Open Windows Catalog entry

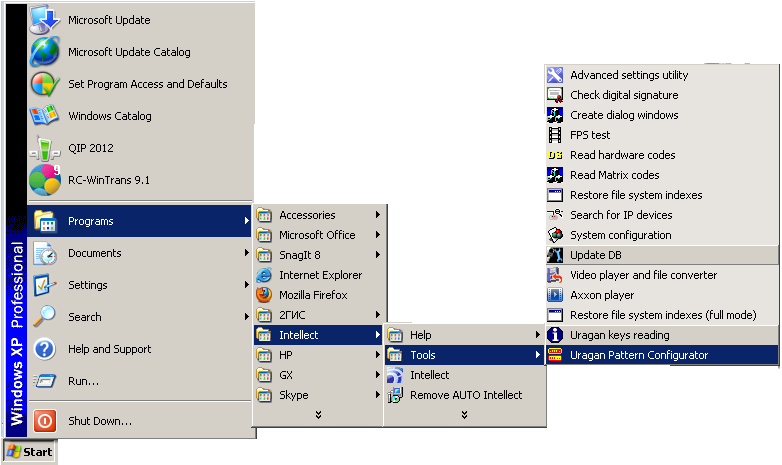(x=140, y=116)
